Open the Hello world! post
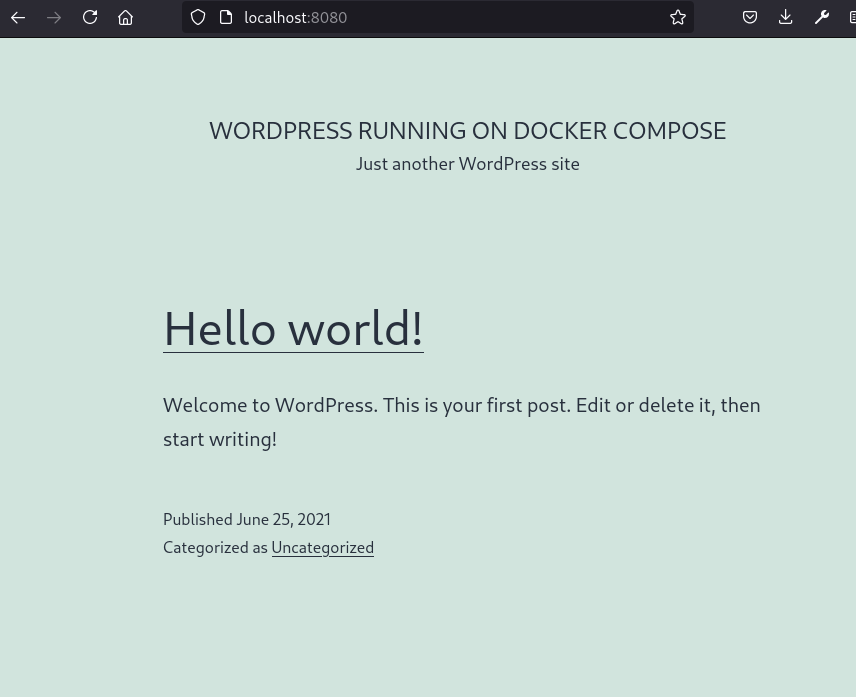This screenshot has width=856, height=697. (293, 329)
